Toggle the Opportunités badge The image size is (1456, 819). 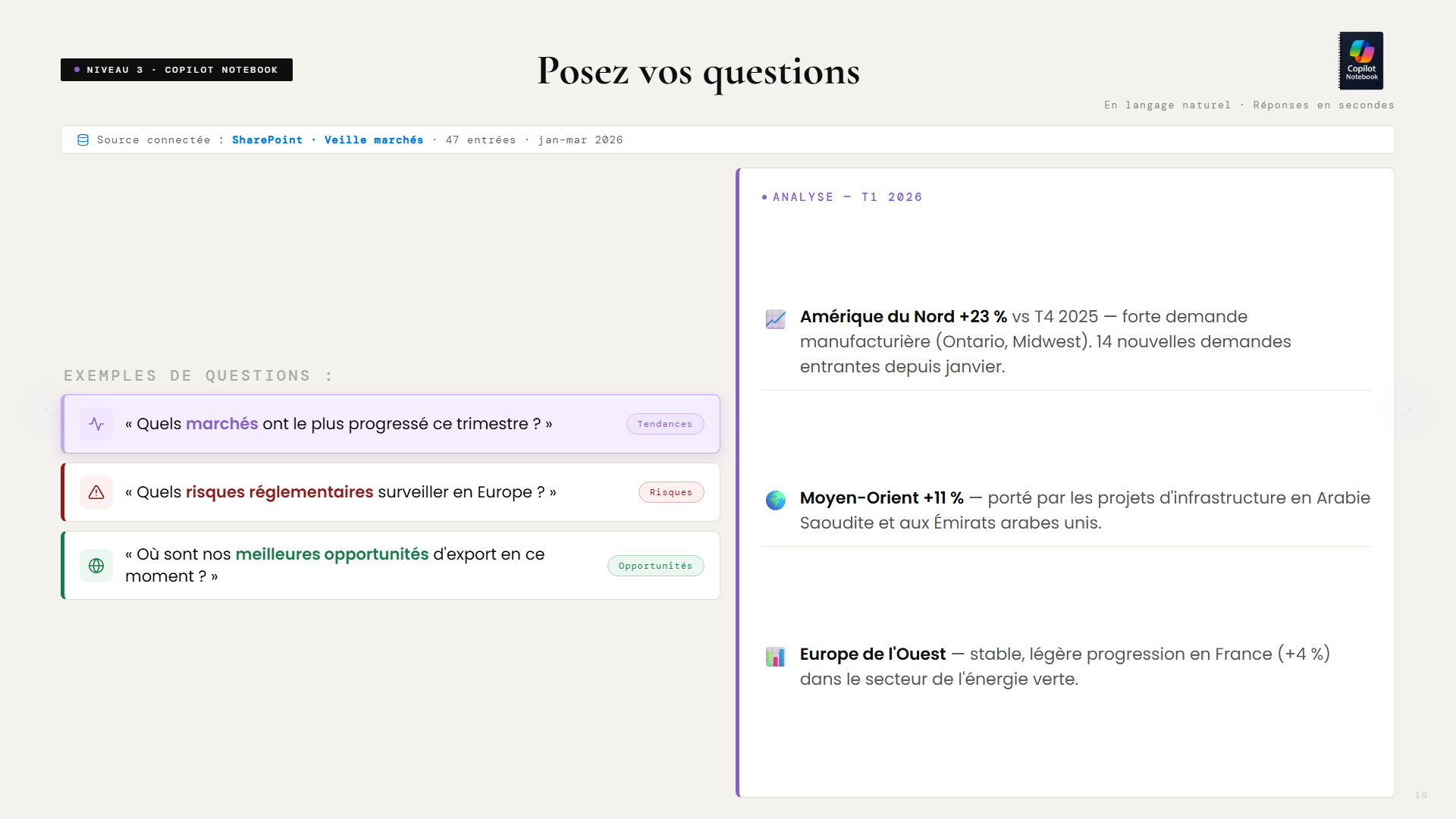click(x=656, y=566)
